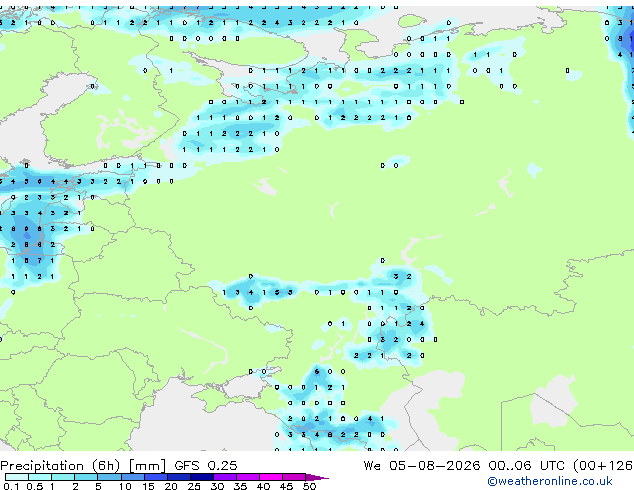Select the 10–15 mm legend color swatch
634x490 pixels.
132,477
